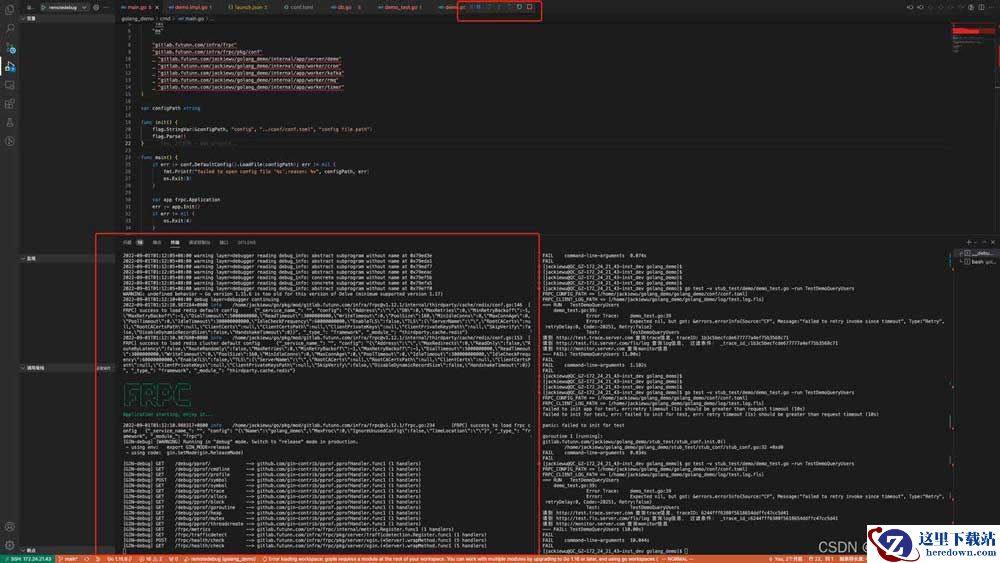
Task: Open the Extensions view
Action: tap(10, 104)
